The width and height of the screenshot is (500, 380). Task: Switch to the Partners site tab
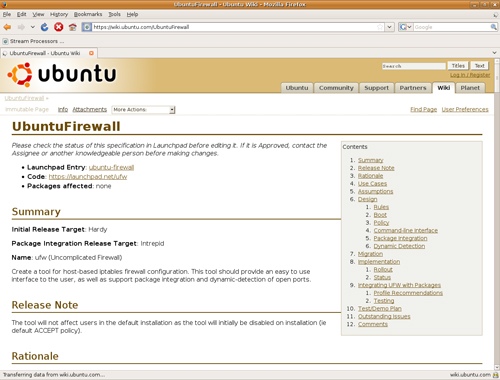coord(413,88)
